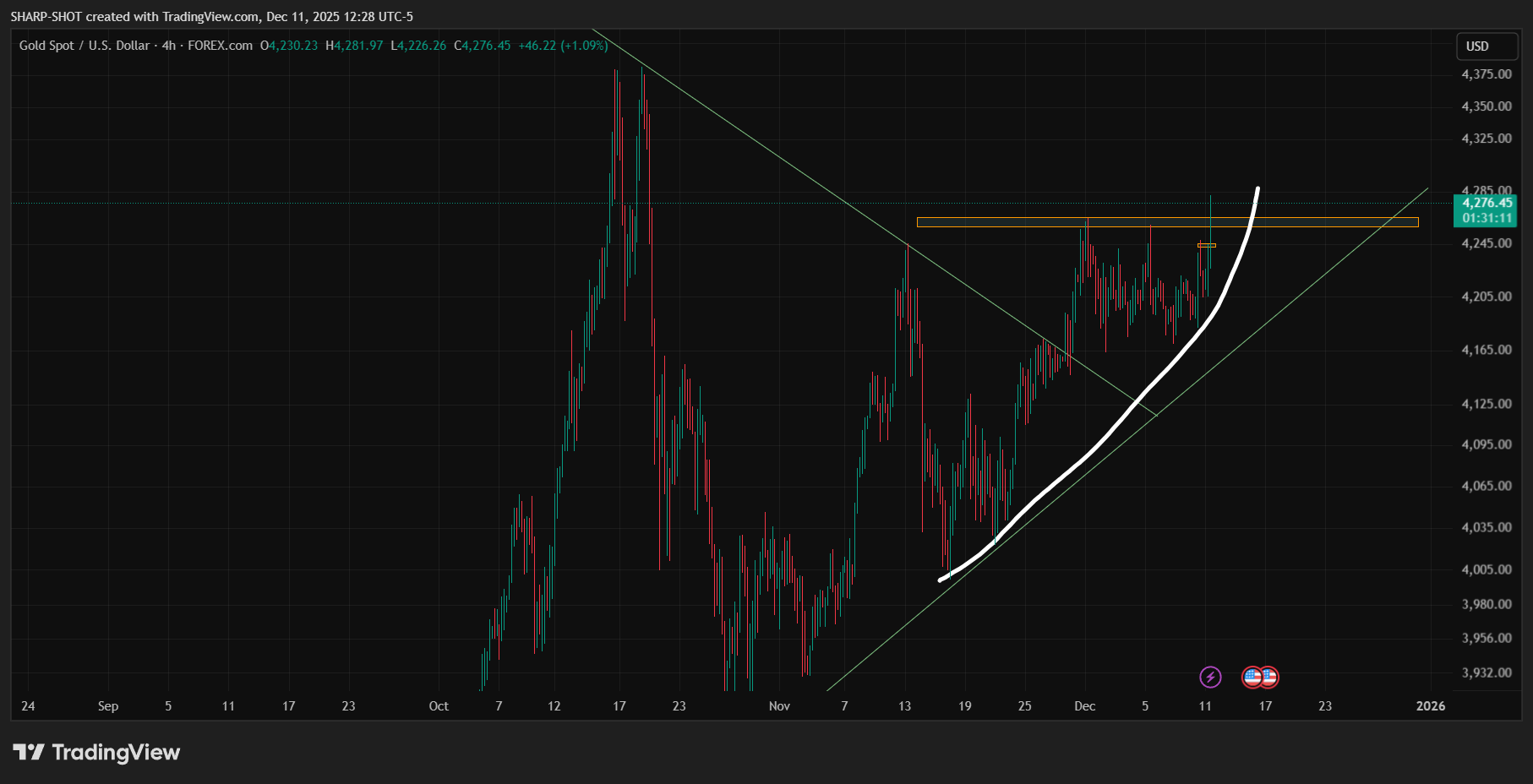Image resolution: width=1533 pixels, height=784 pixels.
Task: Click the green 4,276.45 current price label
Action: click(1487, 203)
